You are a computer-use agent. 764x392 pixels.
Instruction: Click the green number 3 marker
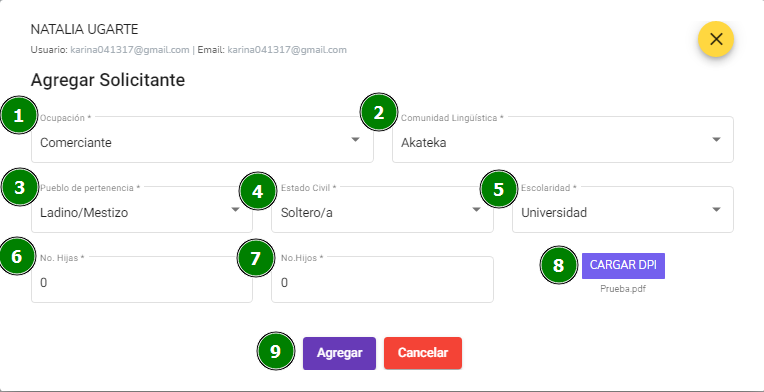[x=19, y=187]
